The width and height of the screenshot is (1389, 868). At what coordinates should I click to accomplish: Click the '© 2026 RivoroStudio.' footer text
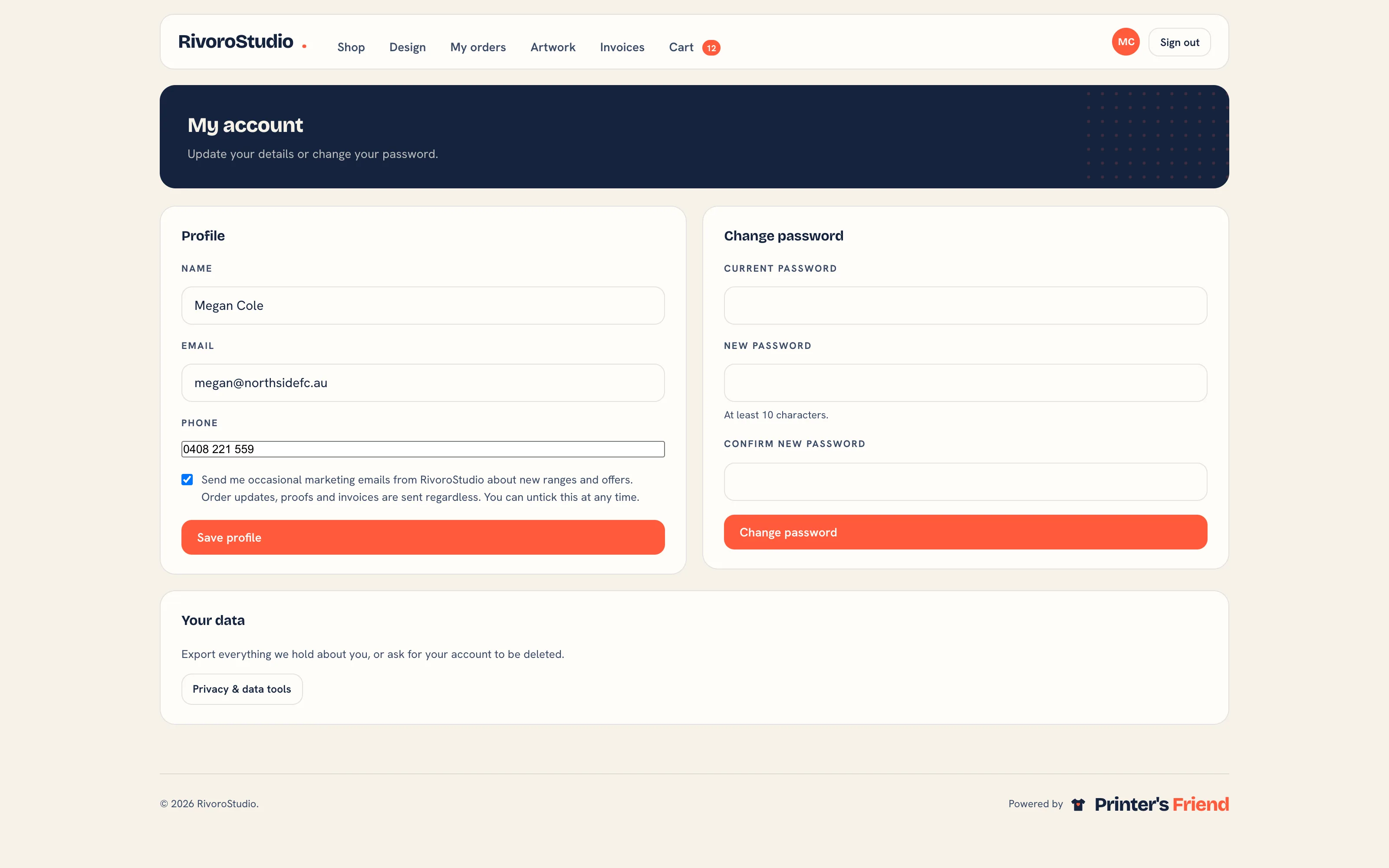click(209, 804)
